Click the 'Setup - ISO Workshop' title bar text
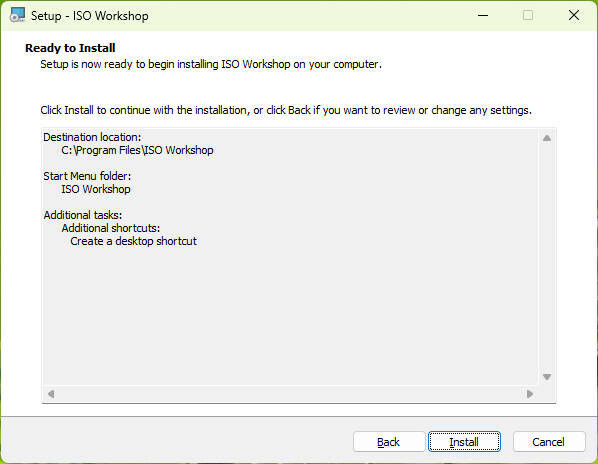 coord(90,16)
